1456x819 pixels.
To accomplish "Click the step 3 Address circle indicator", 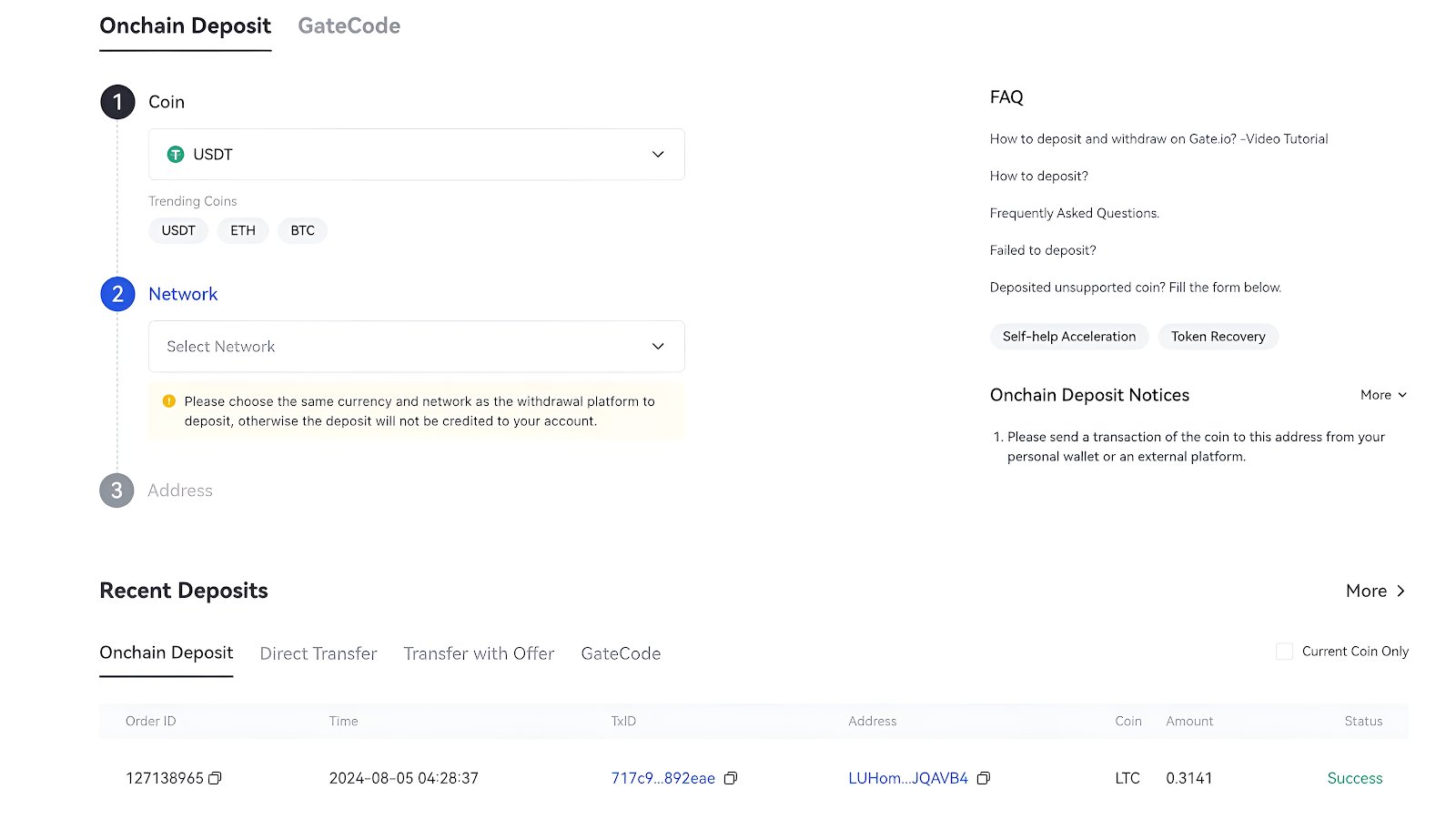I will coord(116,490).
